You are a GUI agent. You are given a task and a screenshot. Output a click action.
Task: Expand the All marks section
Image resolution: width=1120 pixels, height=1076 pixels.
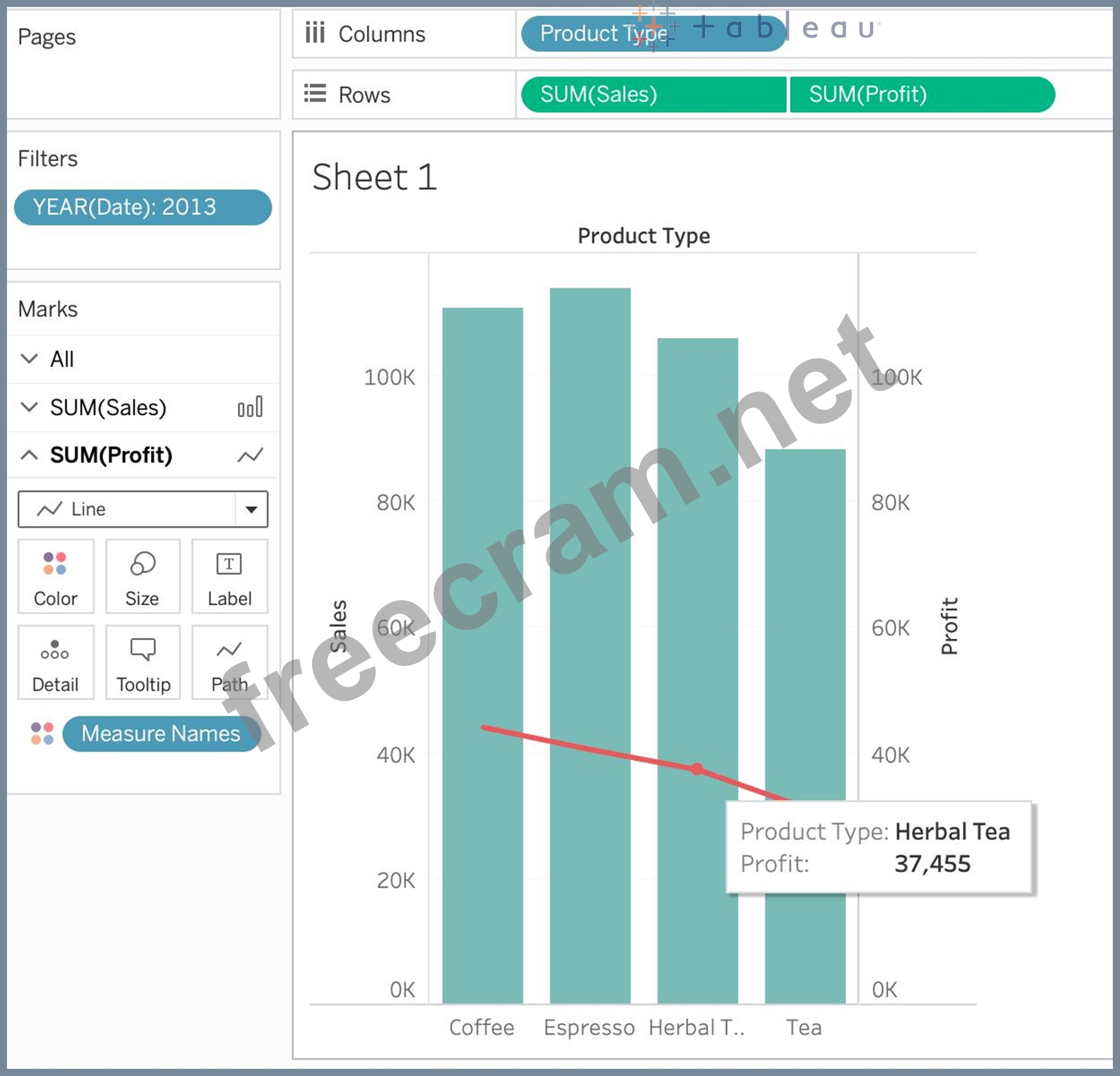[x=29, y=359]
